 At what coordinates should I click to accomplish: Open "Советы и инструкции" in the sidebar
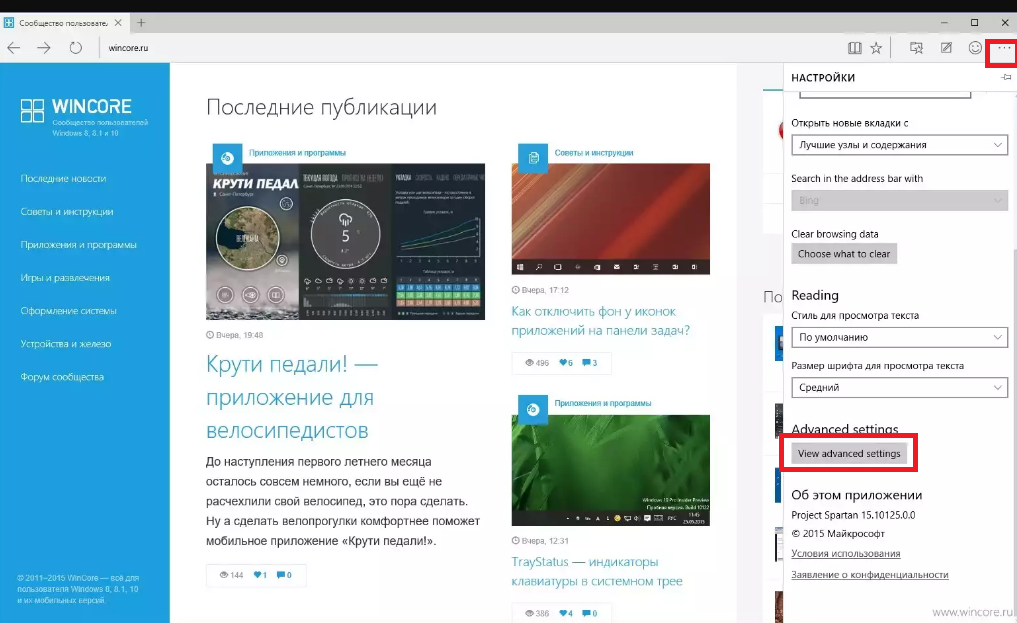tap(67, 212)
